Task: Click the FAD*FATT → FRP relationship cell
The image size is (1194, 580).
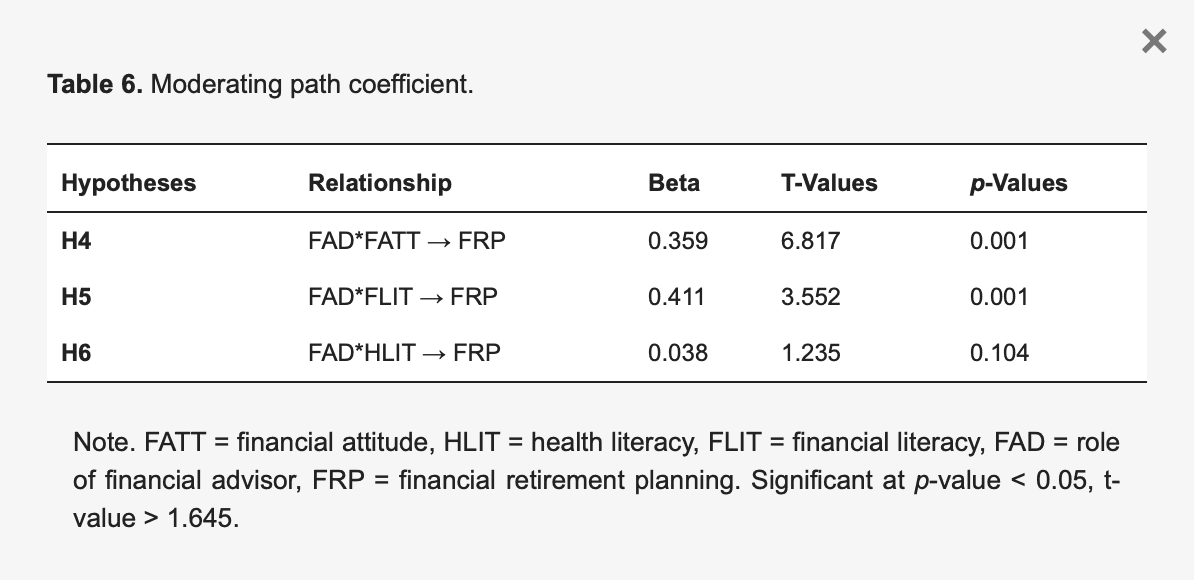Action: pos(406,240)
